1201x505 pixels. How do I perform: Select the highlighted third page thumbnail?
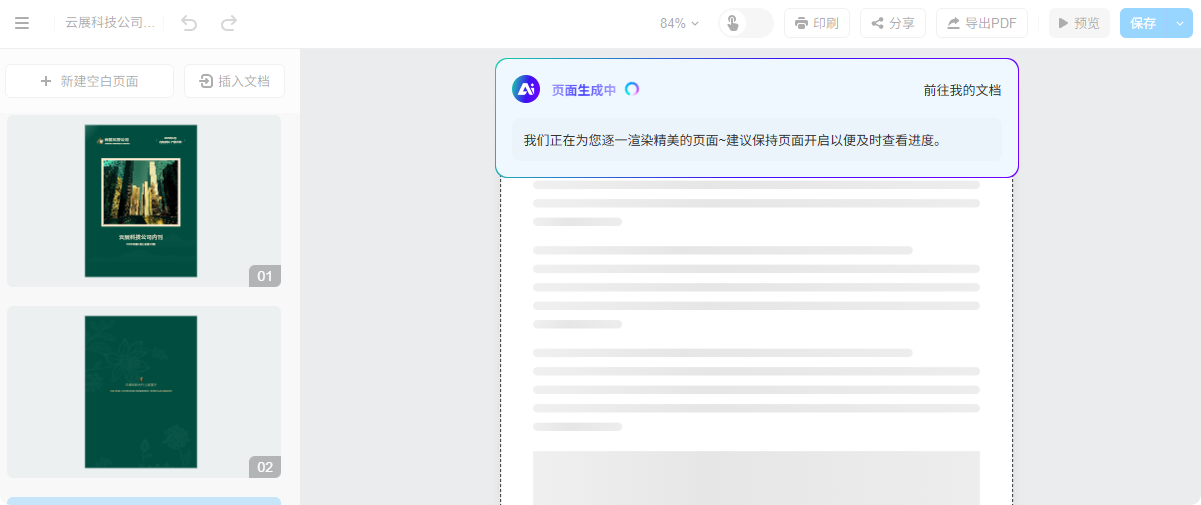tap(144, 500)
